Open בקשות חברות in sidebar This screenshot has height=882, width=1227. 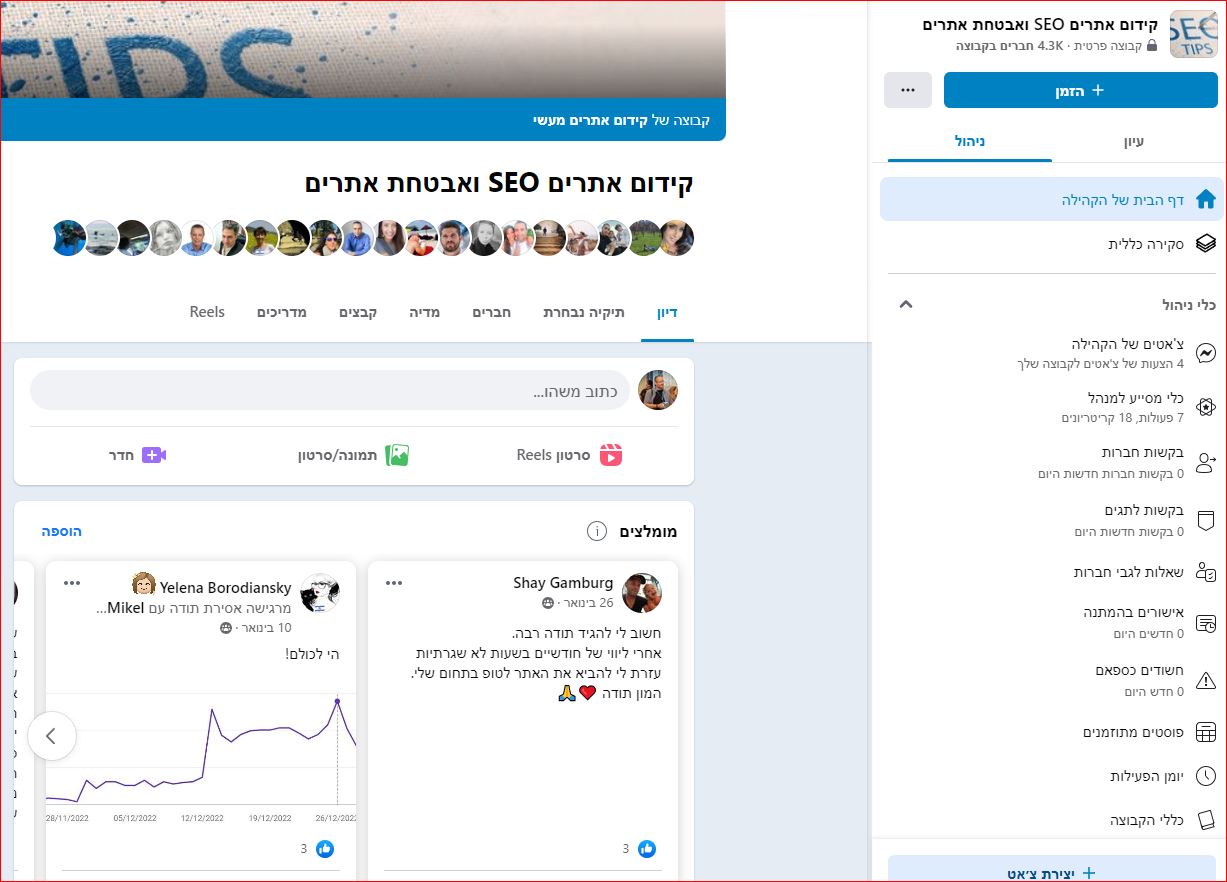tap(1051, 462)
